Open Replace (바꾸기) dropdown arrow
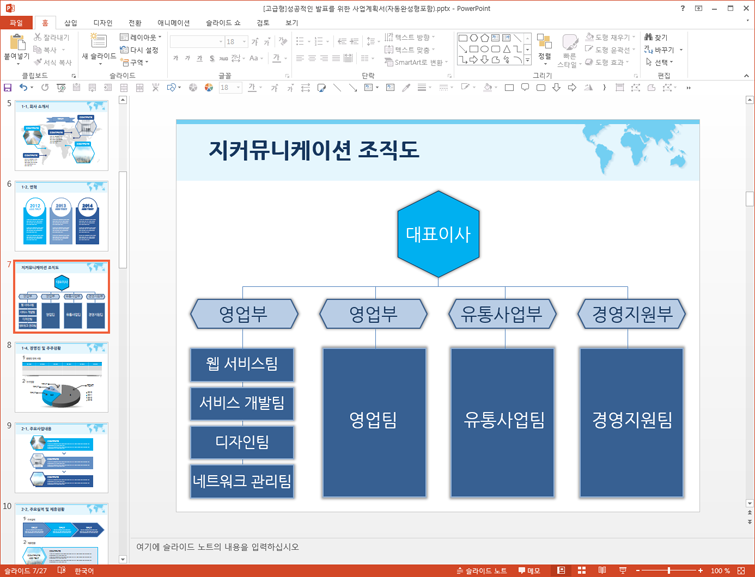 click(x=681, y=50)
